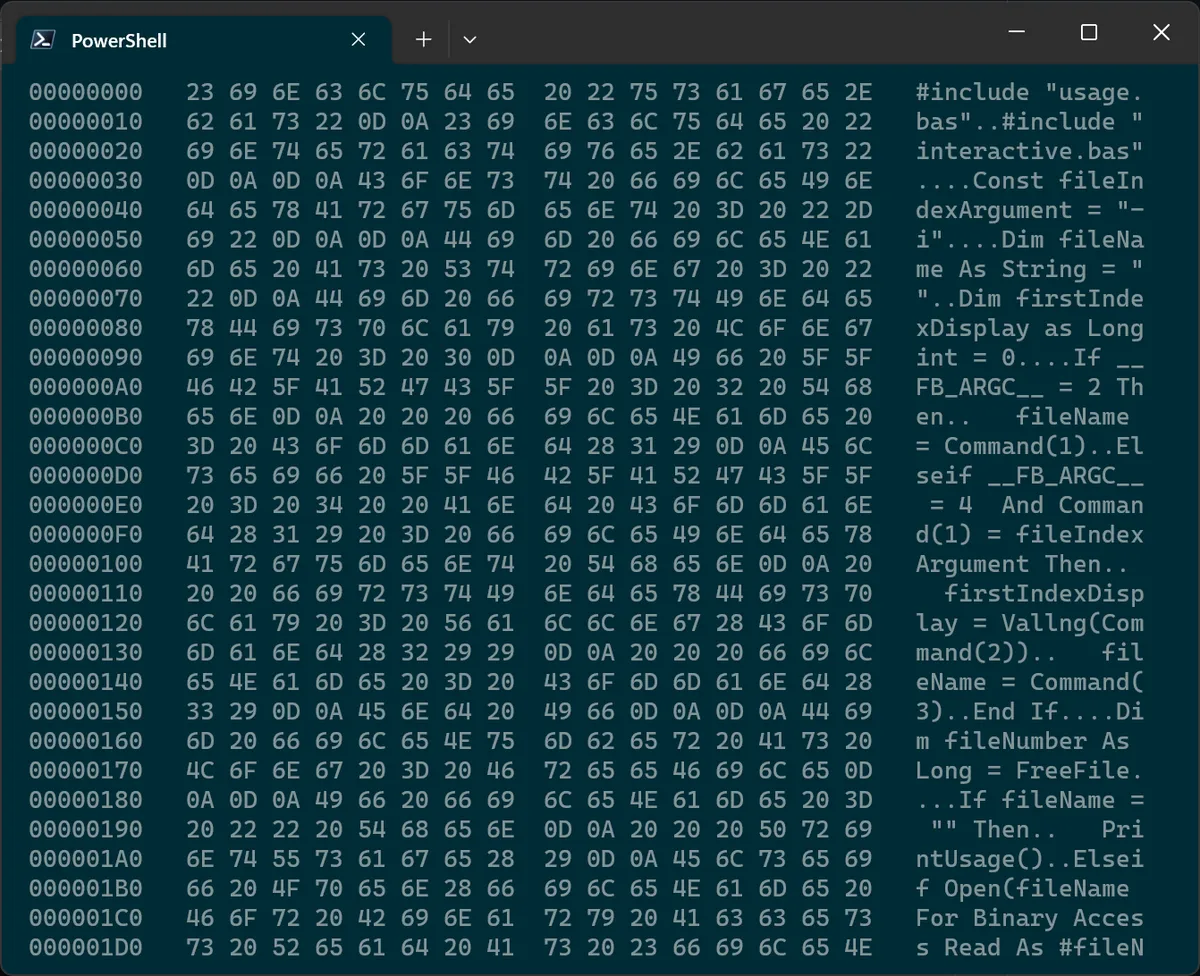
Task: Click the offset 000001D0 at bottom
Action: [x=85, y=947]
